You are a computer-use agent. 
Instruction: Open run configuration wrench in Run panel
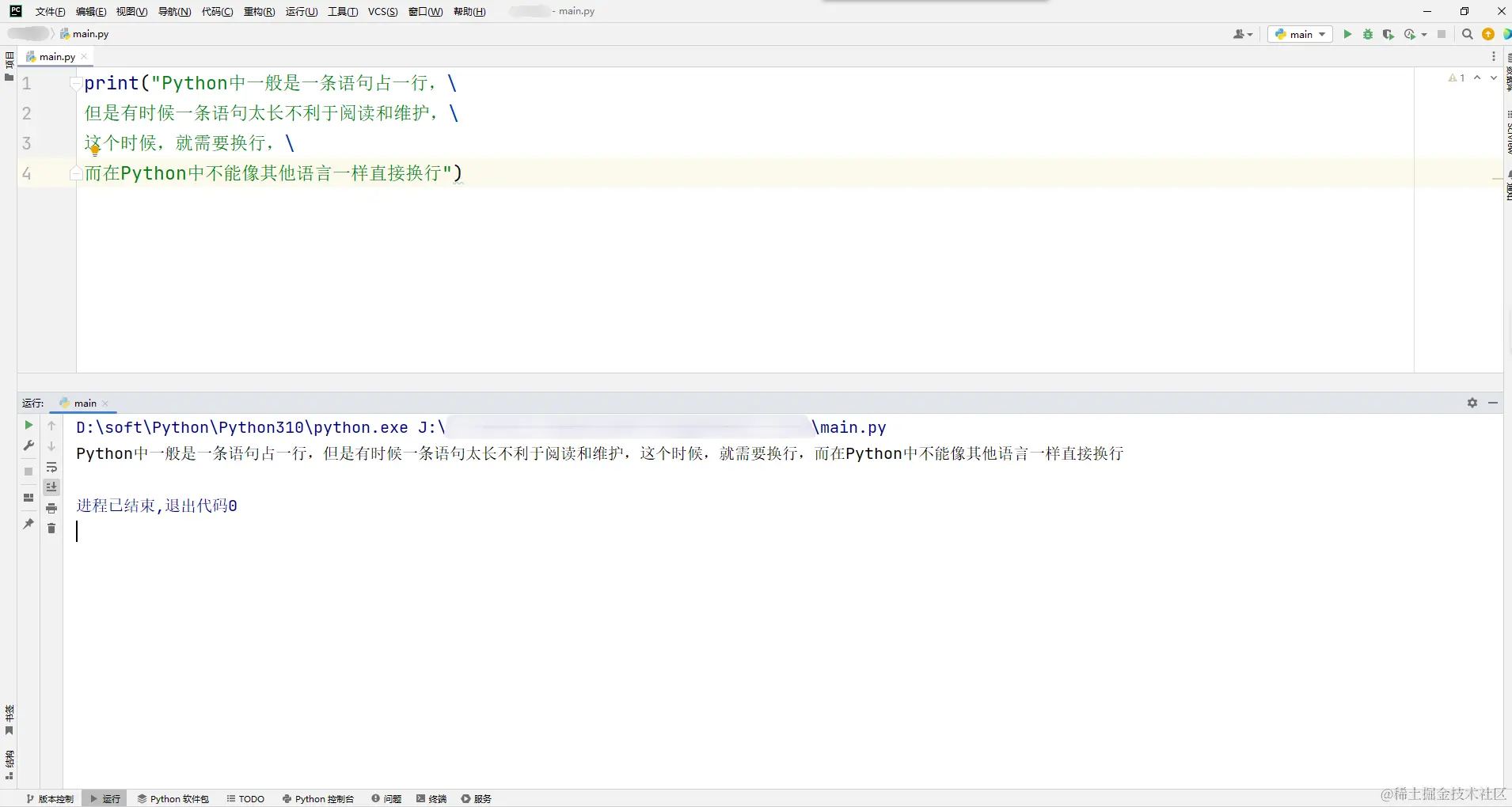(28, 445)
